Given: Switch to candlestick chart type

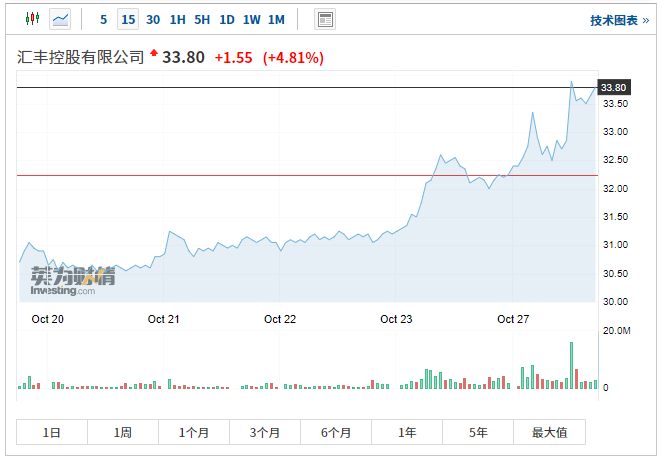Looking at the screenshot, I should pos(32,19).
